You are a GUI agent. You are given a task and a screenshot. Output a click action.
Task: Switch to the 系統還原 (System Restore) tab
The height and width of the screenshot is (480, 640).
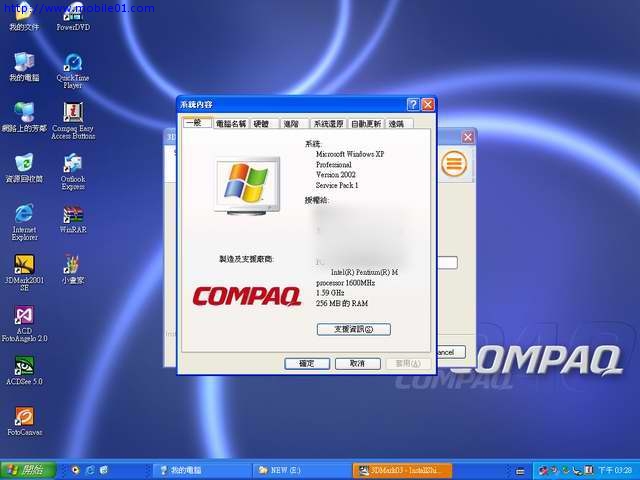(328, 124)
